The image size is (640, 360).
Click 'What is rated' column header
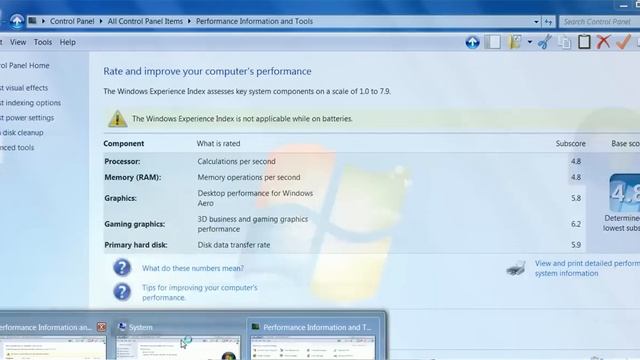pos(218,144)
